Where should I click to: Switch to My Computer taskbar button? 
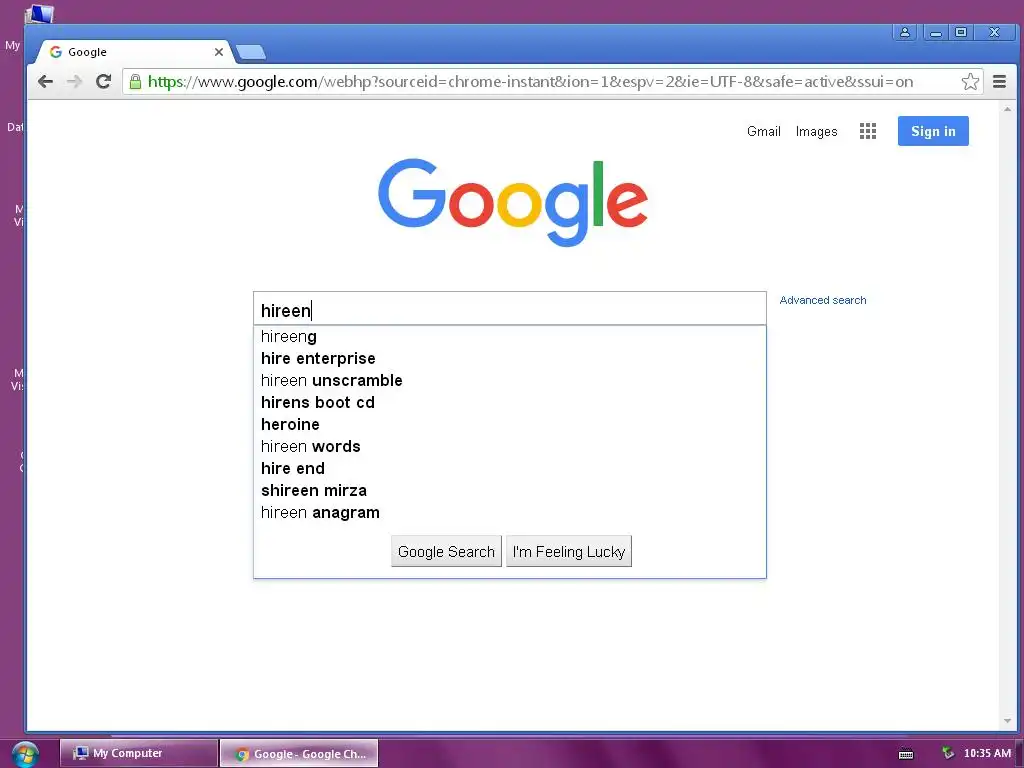pos(138,753)
